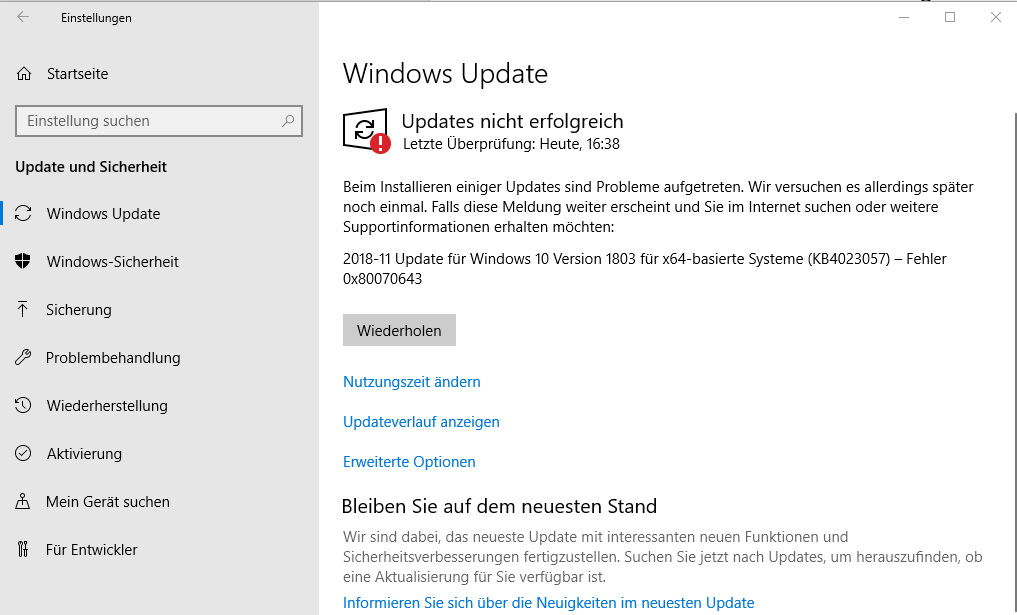Click the Letzte Überprüfung: Heute, 16:38 text
Image resolution: width=1017 pixels, height=615 pixels.
pyautogui.click(x=511, y=144)
